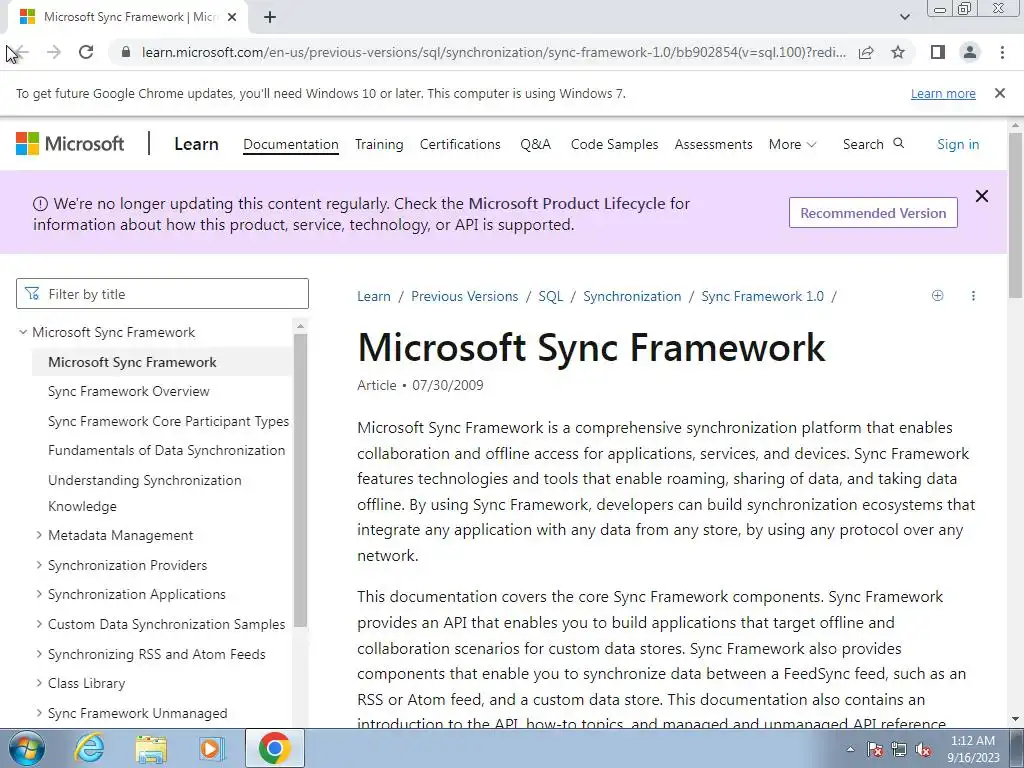1024x768 pixels.
Task: View site security lock icon
Action: coord(126,52)
